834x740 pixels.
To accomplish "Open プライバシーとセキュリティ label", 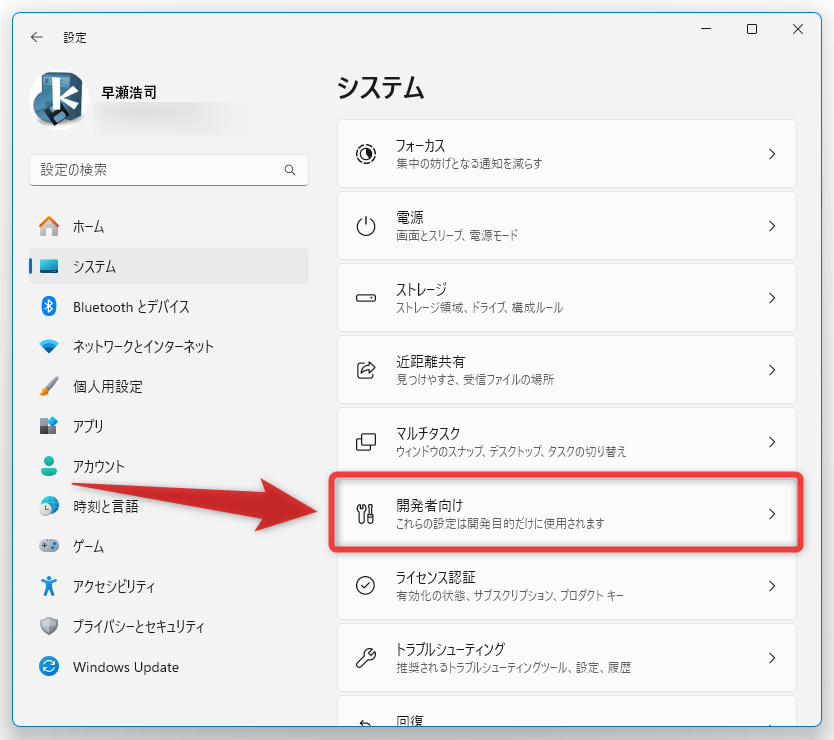I will [138, 626].
